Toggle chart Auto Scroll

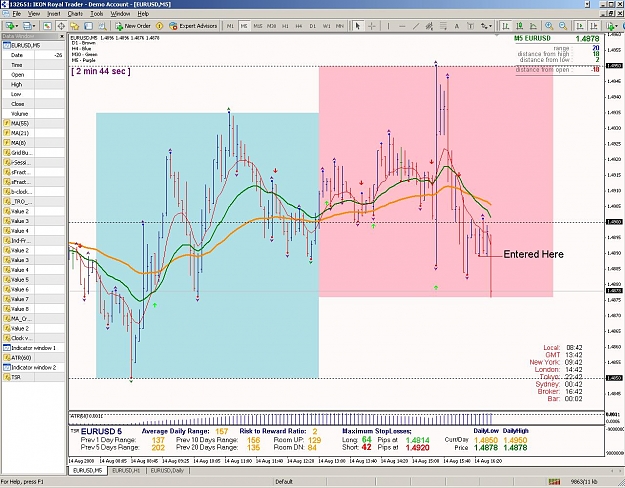coord(580,26)
